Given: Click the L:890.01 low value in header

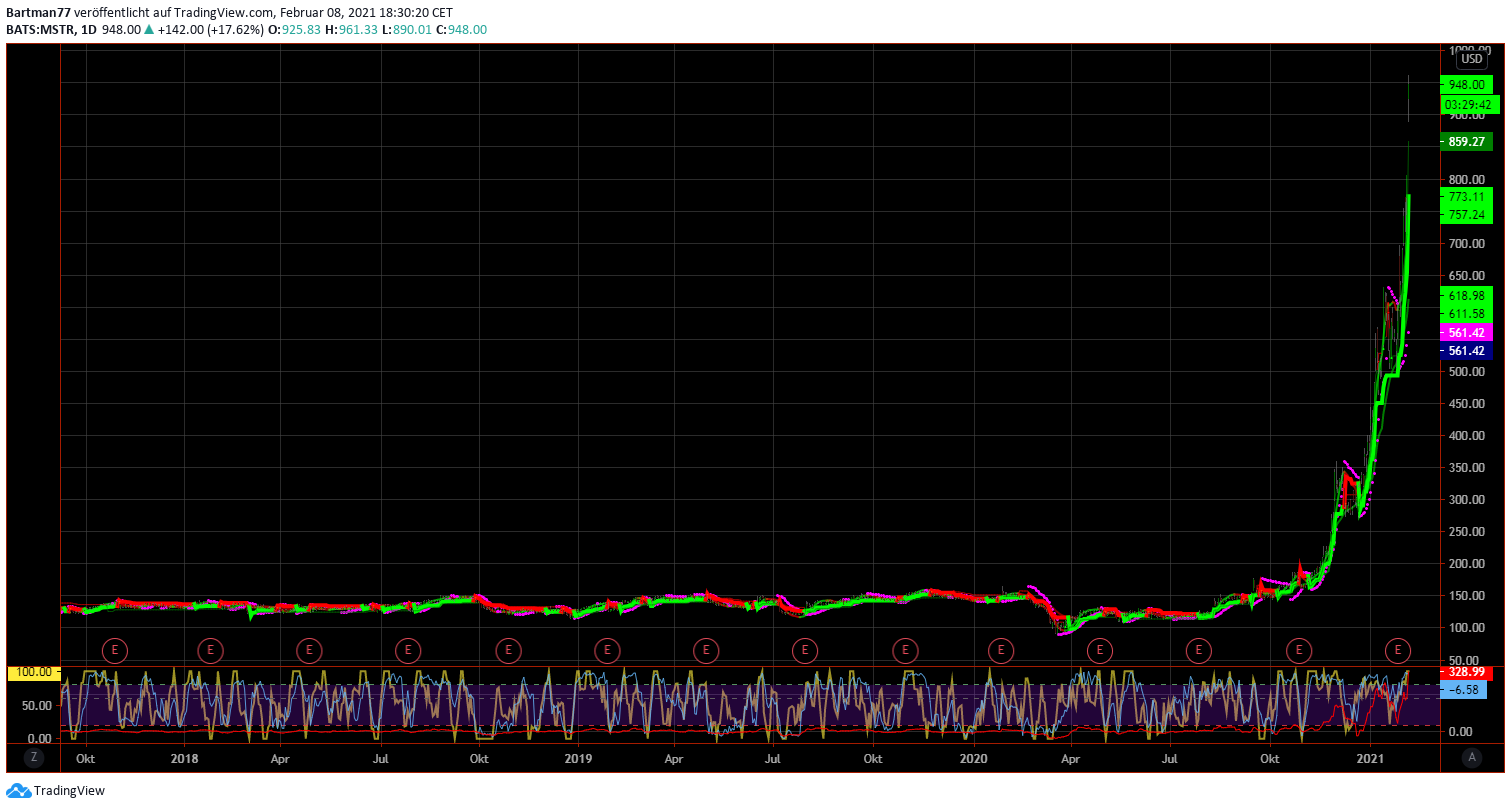Looking at the screenshot, I should (408, 30).
